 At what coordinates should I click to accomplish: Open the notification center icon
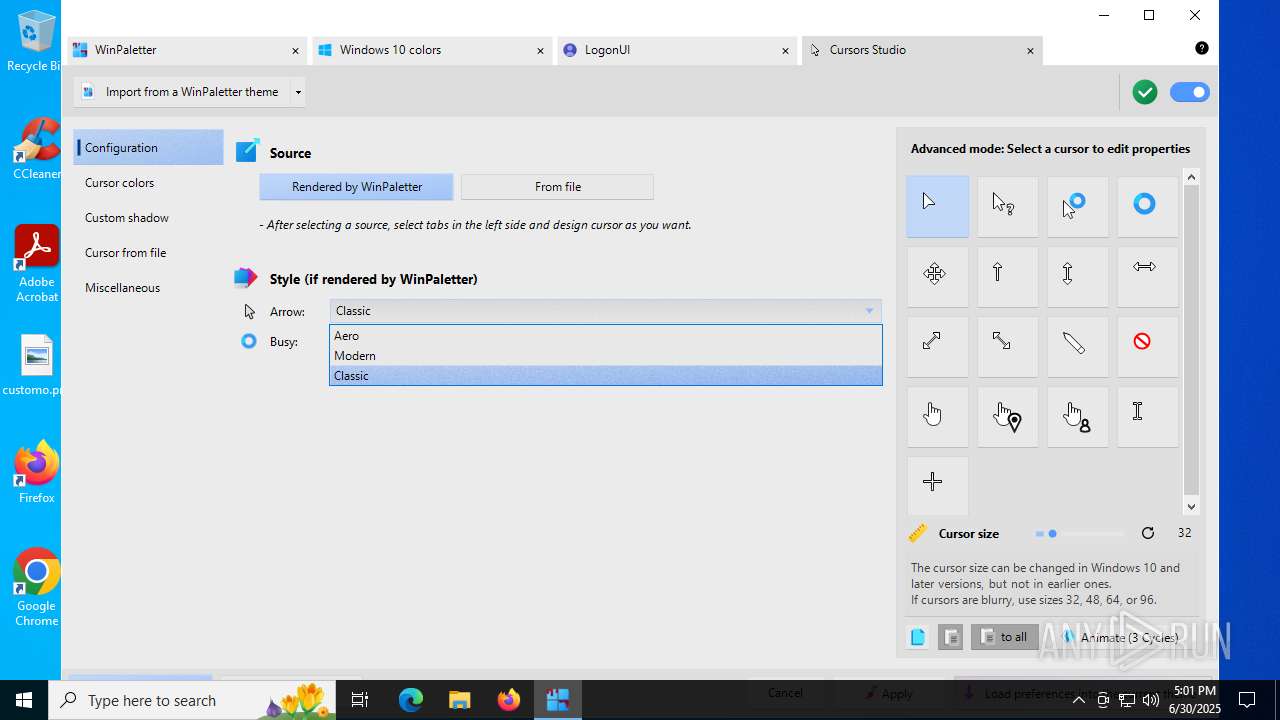click(1247, 700)
